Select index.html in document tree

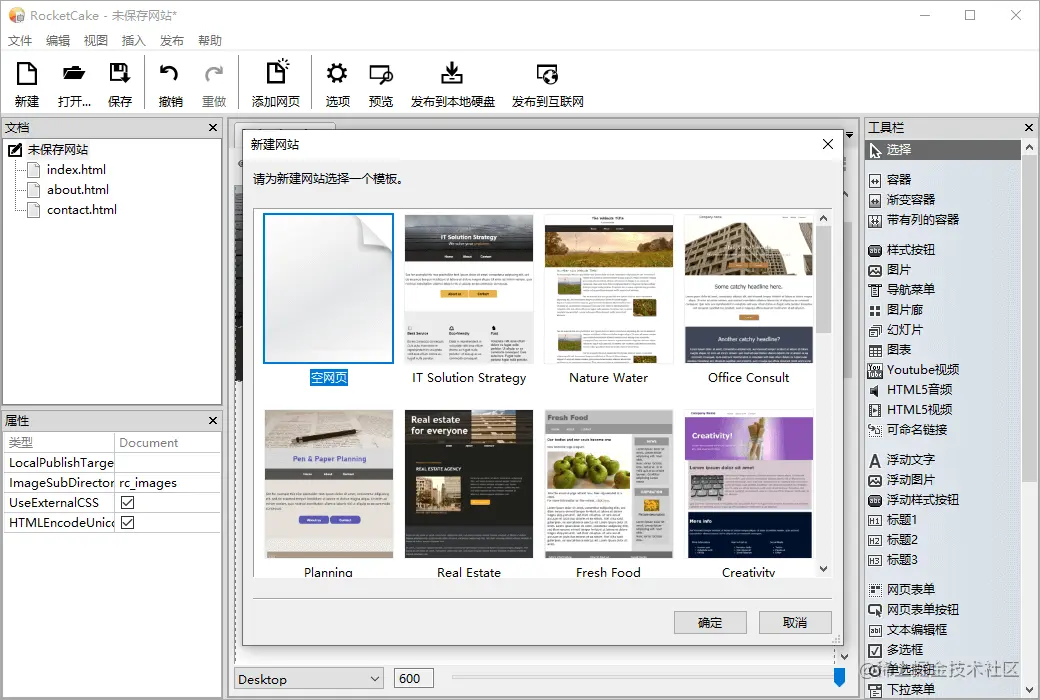click(x=76, y=170)
